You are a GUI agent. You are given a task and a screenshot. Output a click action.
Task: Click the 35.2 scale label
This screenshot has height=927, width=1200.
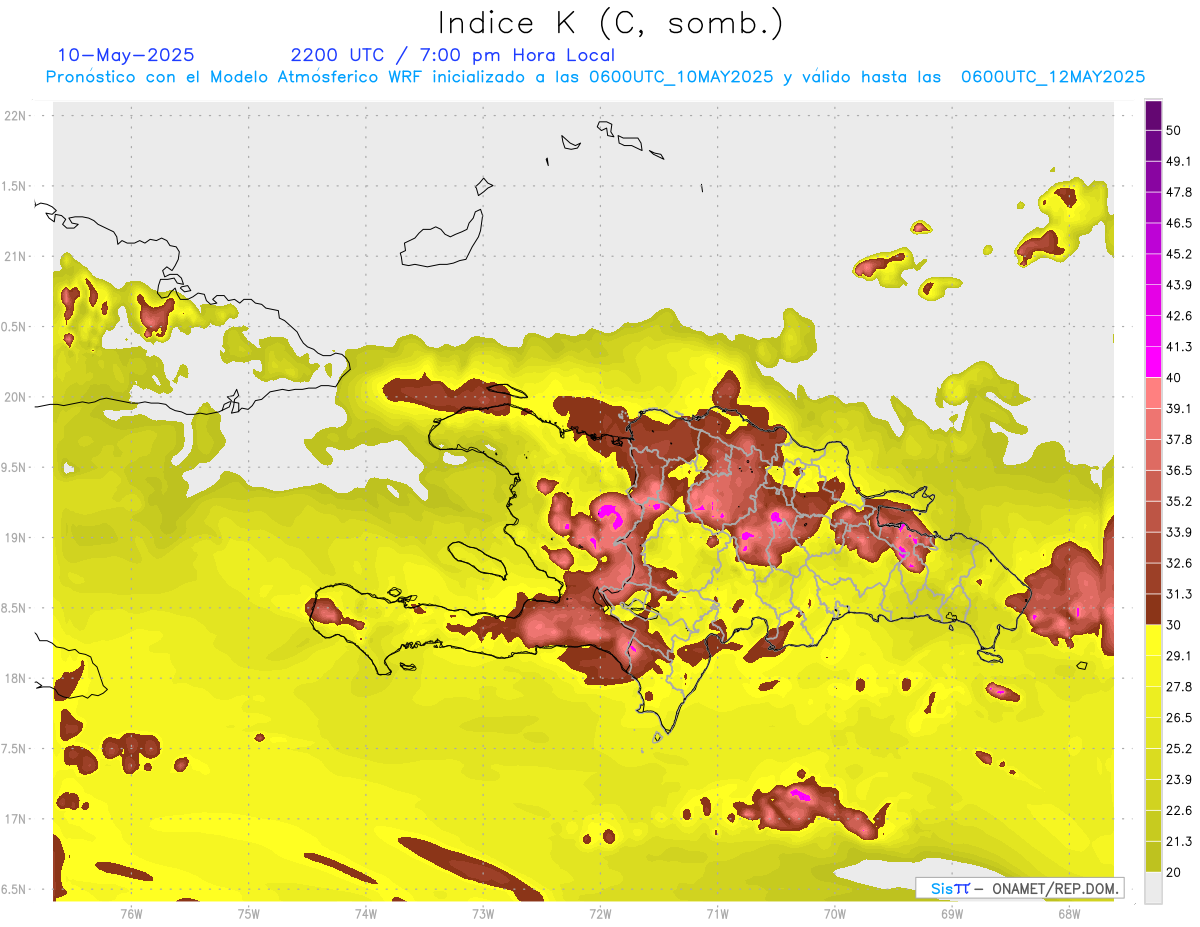(x=1179, y=501)
